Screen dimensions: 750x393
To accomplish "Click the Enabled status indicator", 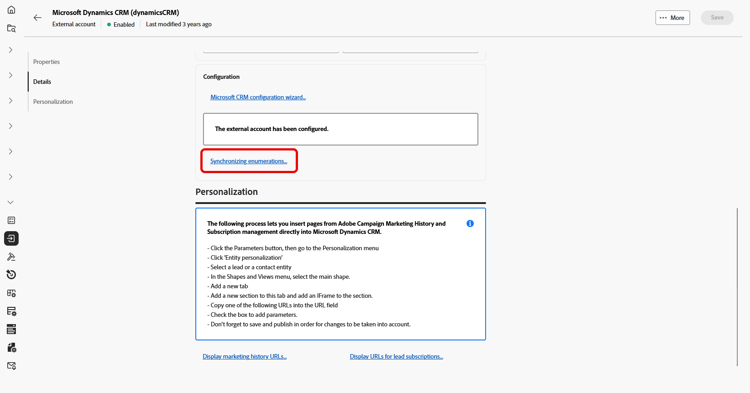I will coord(121,24).
